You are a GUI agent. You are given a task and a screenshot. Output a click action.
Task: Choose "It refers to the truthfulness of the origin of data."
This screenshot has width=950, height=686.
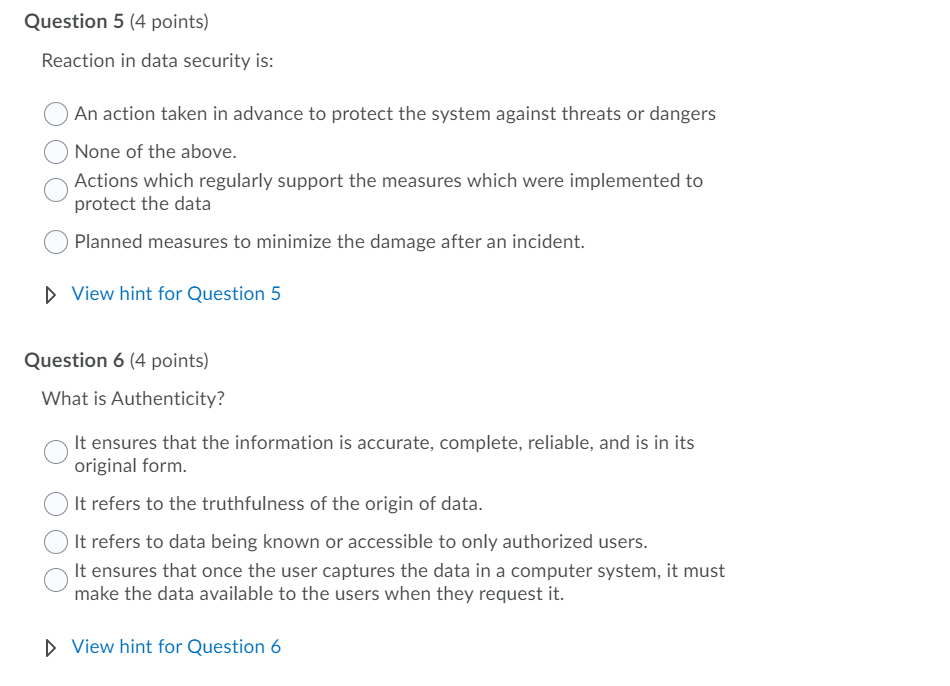[x=56, y=504]
